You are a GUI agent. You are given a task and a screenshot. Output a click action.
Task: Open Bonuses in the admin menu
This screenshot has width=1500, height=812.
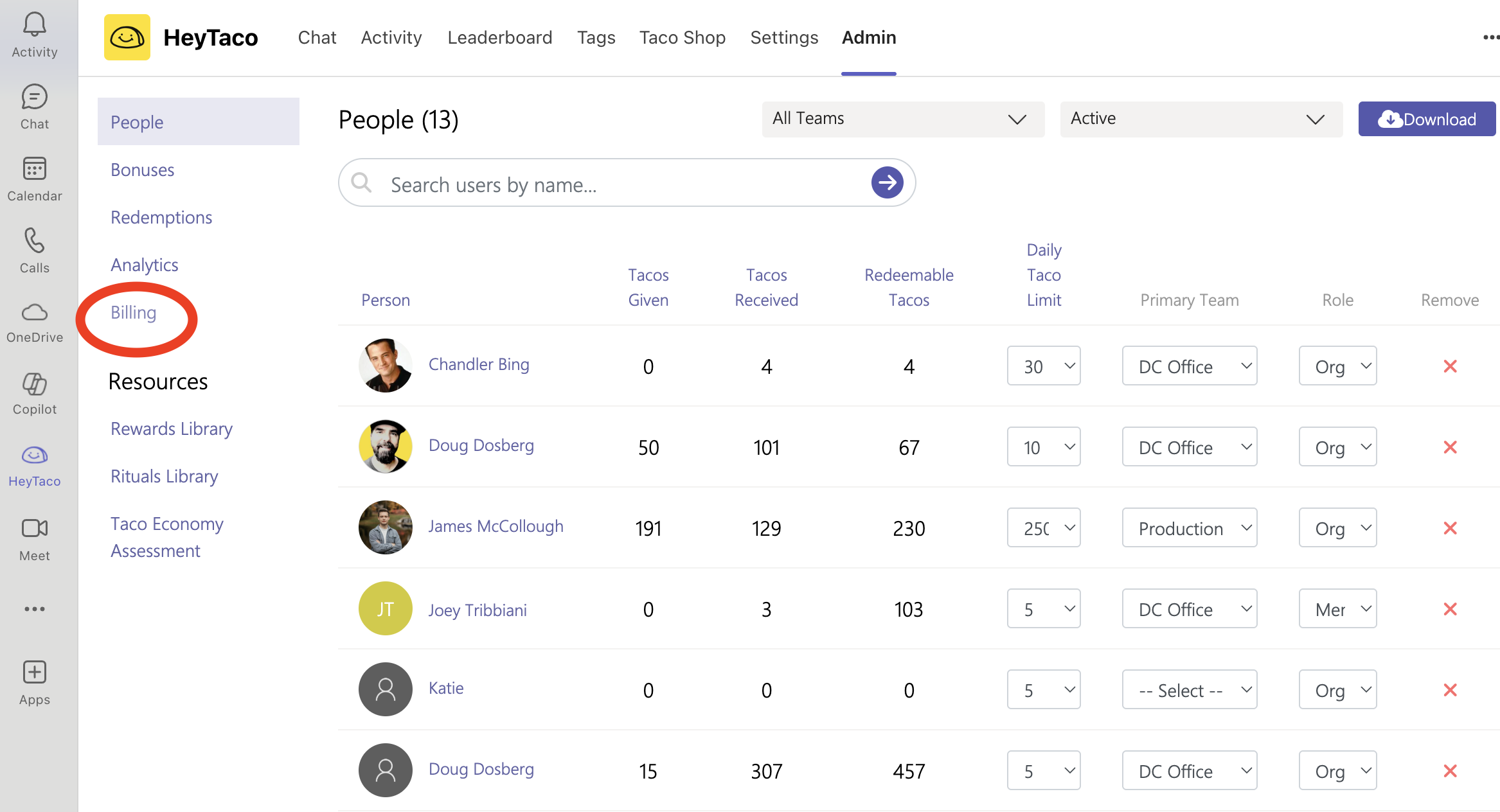[x=143, y=170]
